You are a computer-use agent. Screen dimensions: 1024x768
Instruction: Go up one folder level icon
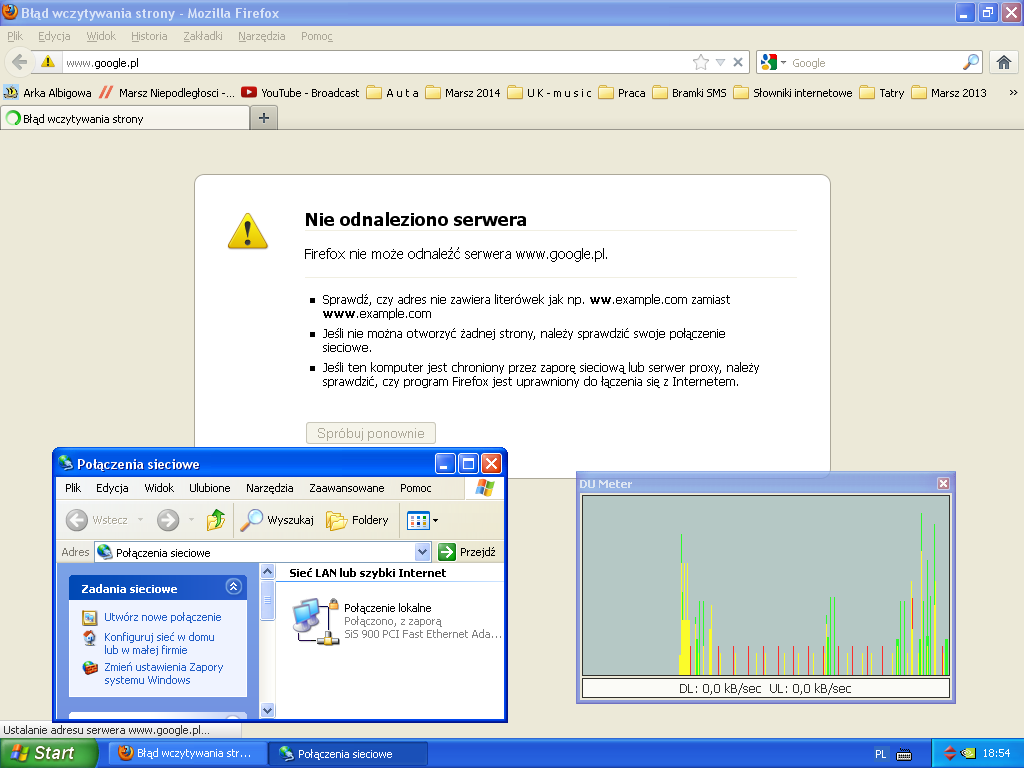216,520
